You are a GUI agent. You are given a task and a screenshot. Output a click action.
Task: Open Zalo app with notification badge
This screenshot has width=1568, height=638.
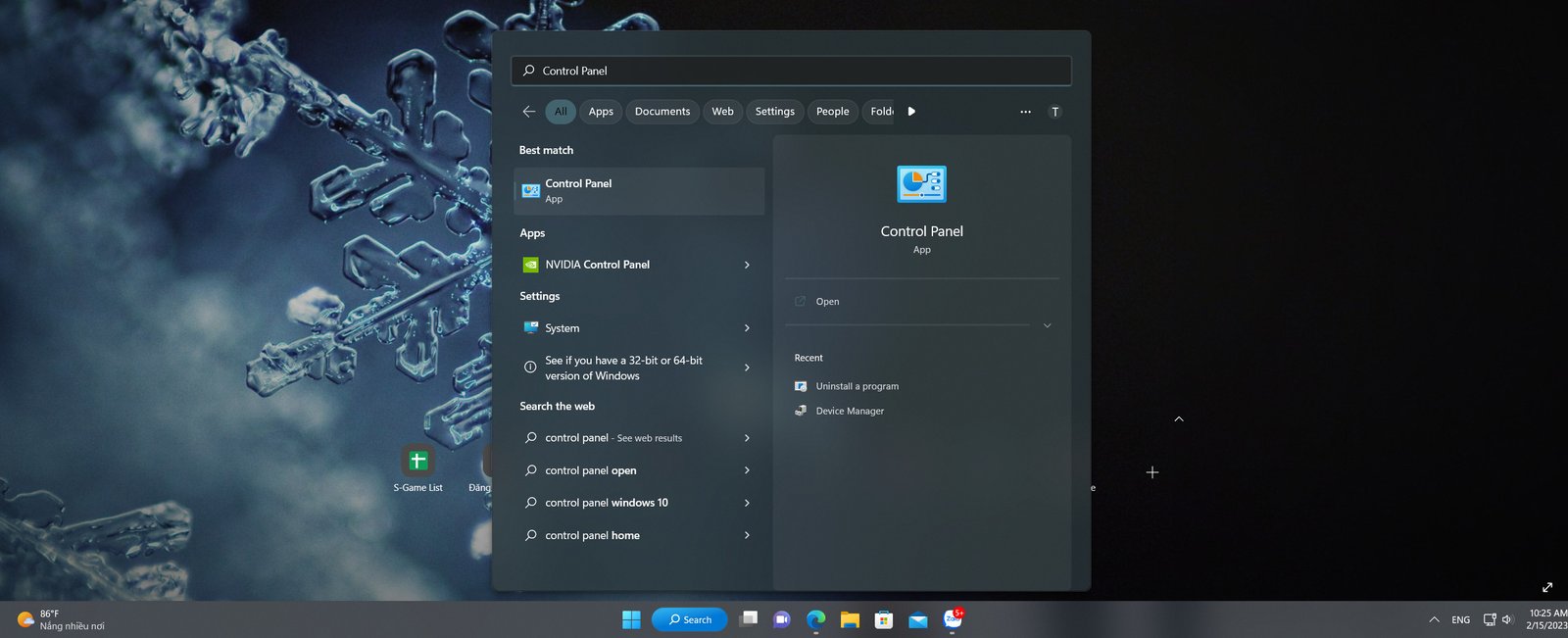coord(953,619)
